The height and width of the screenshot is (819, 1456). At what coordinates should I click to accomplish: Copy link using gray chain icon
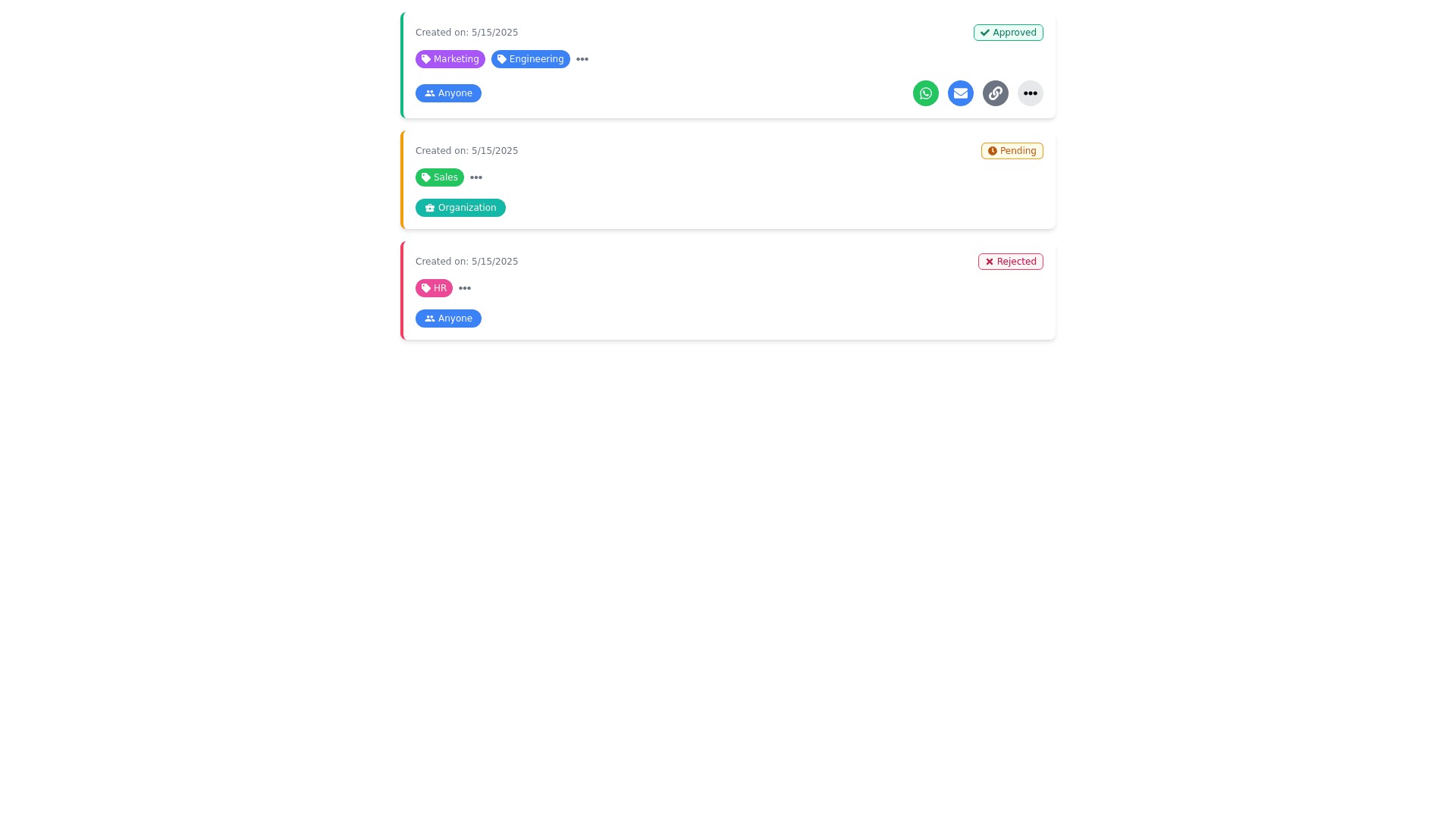tap(995, 93)
